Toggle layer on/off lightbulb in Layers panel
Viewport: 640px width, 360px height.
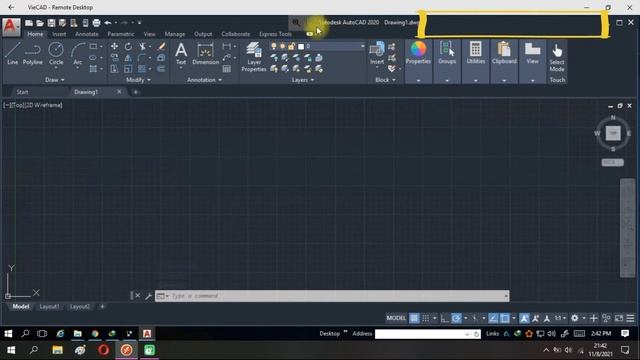273,46
